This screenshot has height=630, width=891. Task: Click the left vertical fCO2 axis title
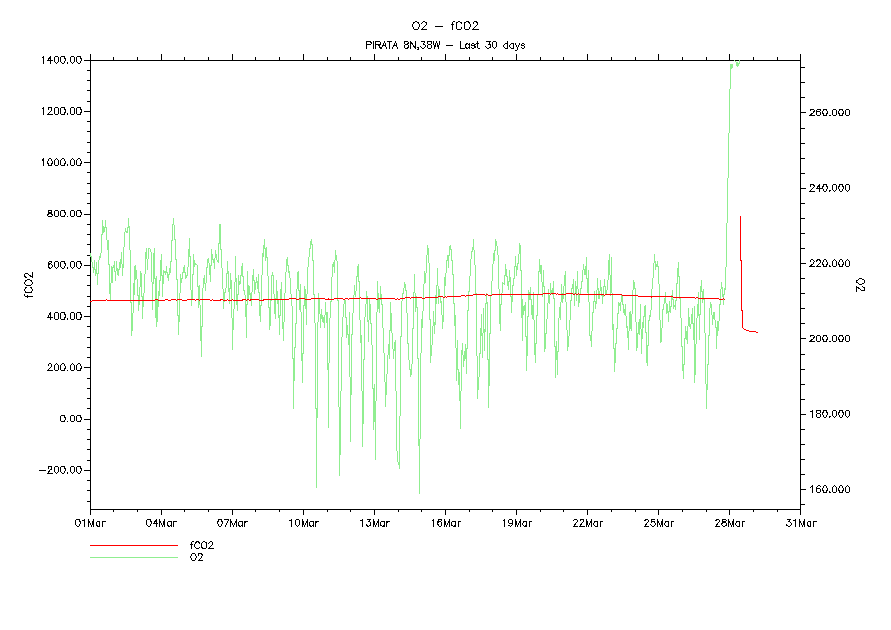pos(29,285)
